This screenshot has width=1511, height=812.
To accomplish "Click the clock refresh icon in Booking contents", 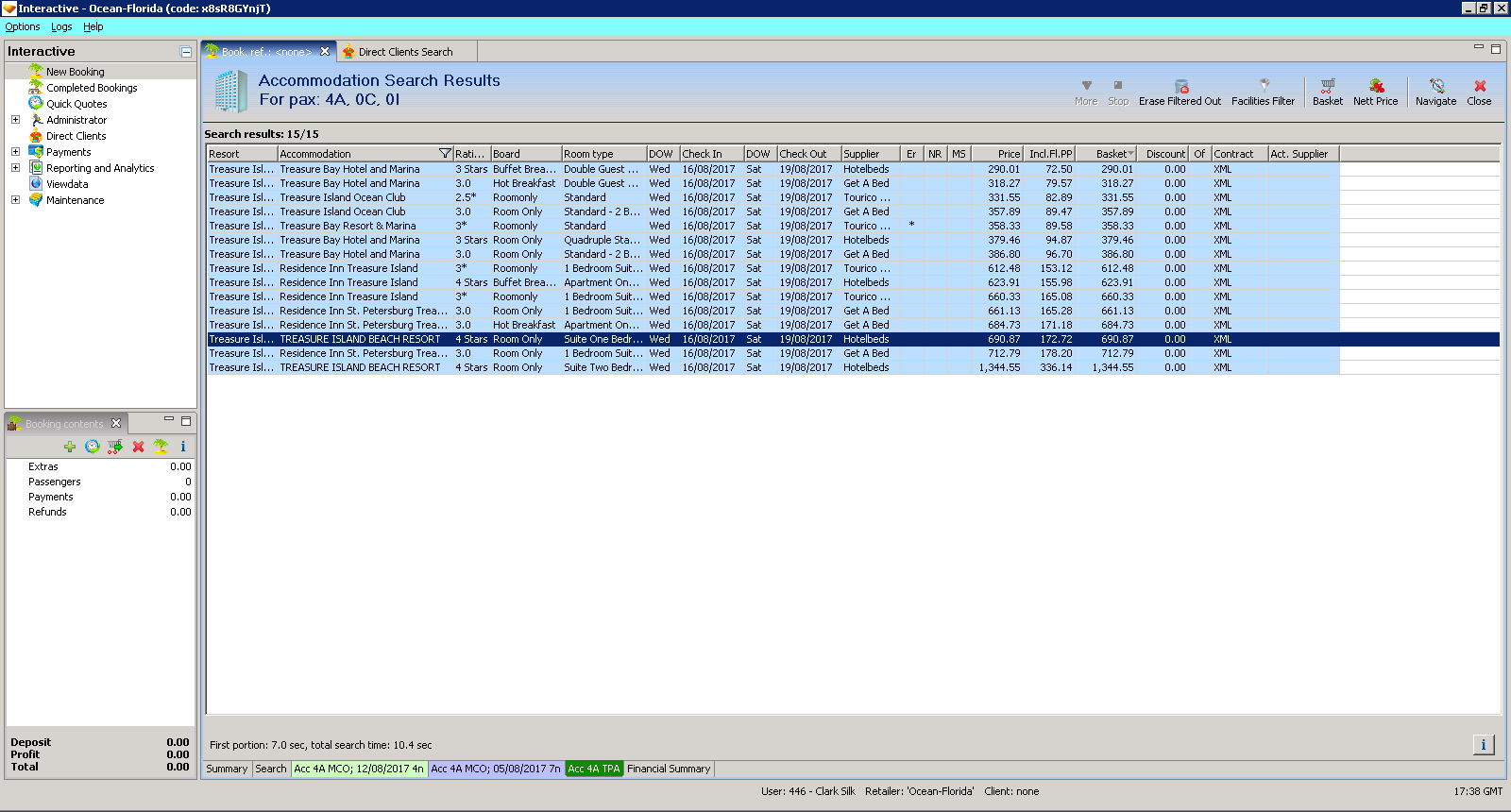I will (x=93, y=447).
